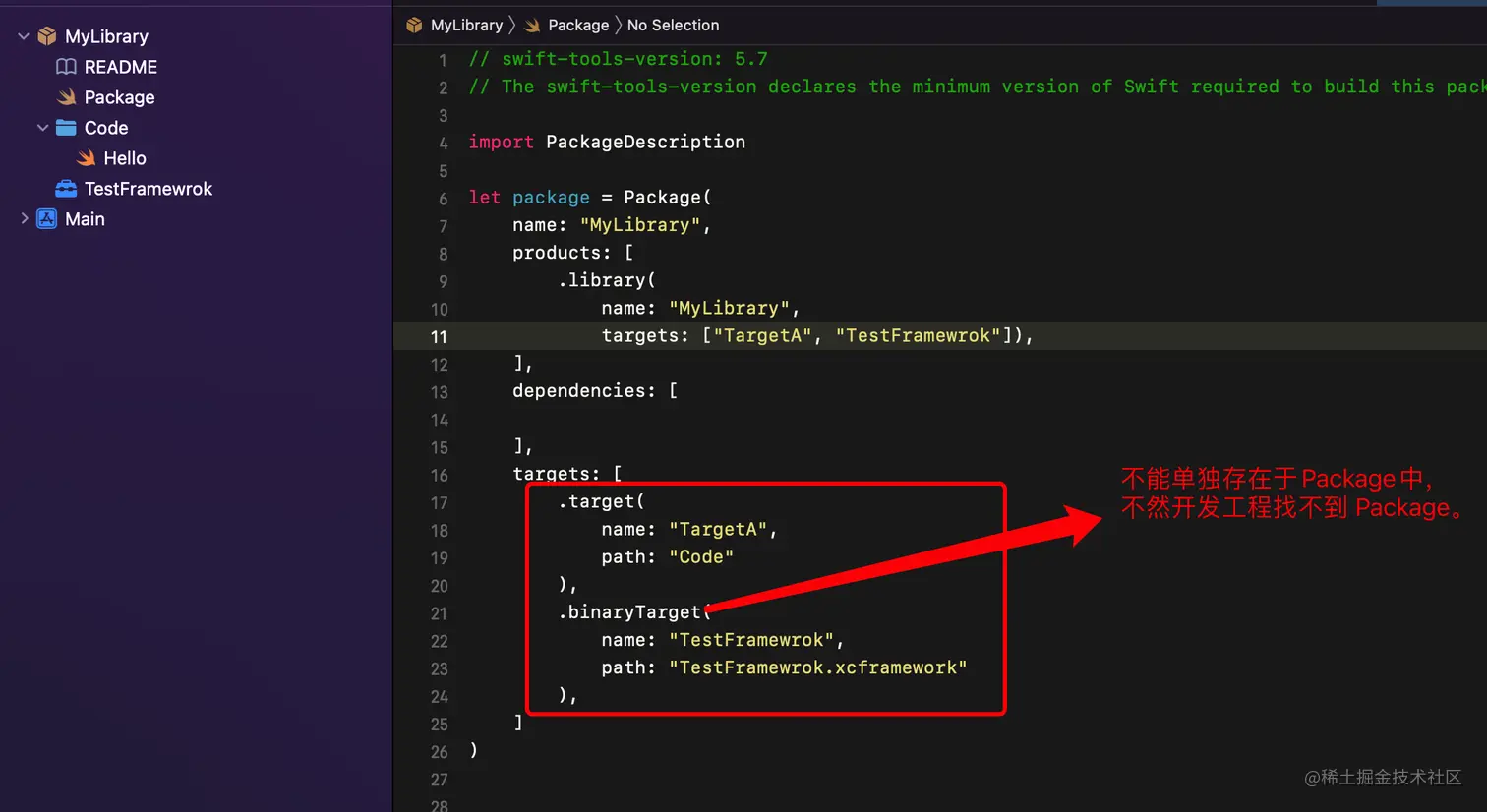Click the products: [ line

tap(572, 253)
